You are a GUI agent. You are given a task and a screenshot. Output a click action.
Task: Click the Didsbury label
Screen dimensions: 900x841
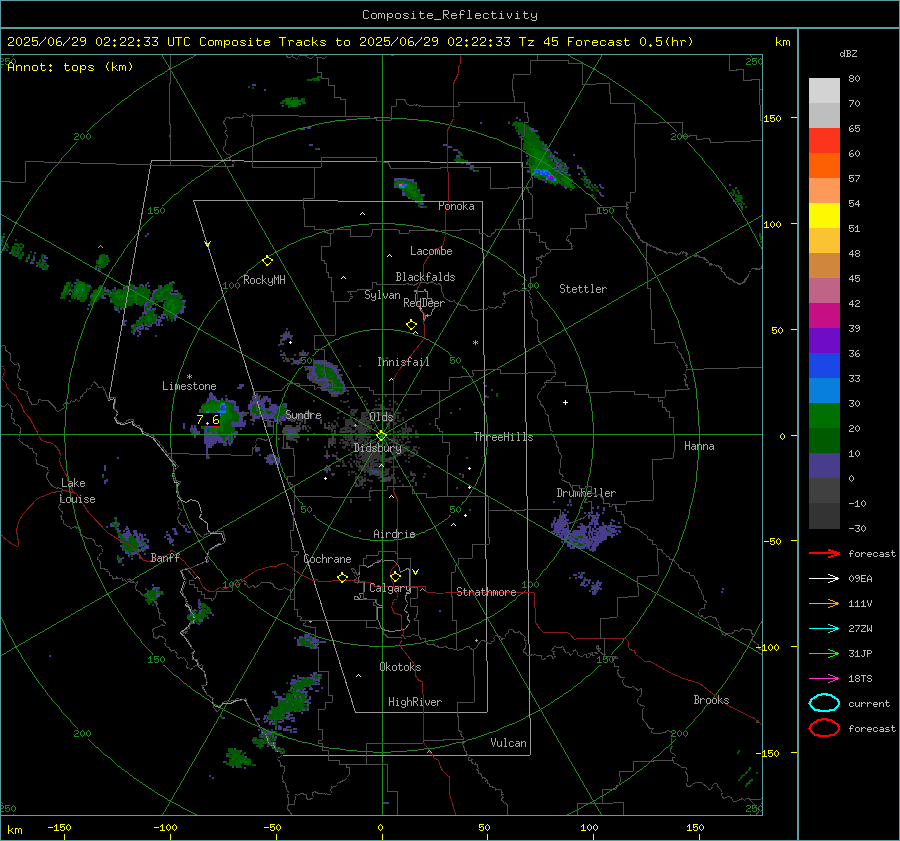point(378,448)
